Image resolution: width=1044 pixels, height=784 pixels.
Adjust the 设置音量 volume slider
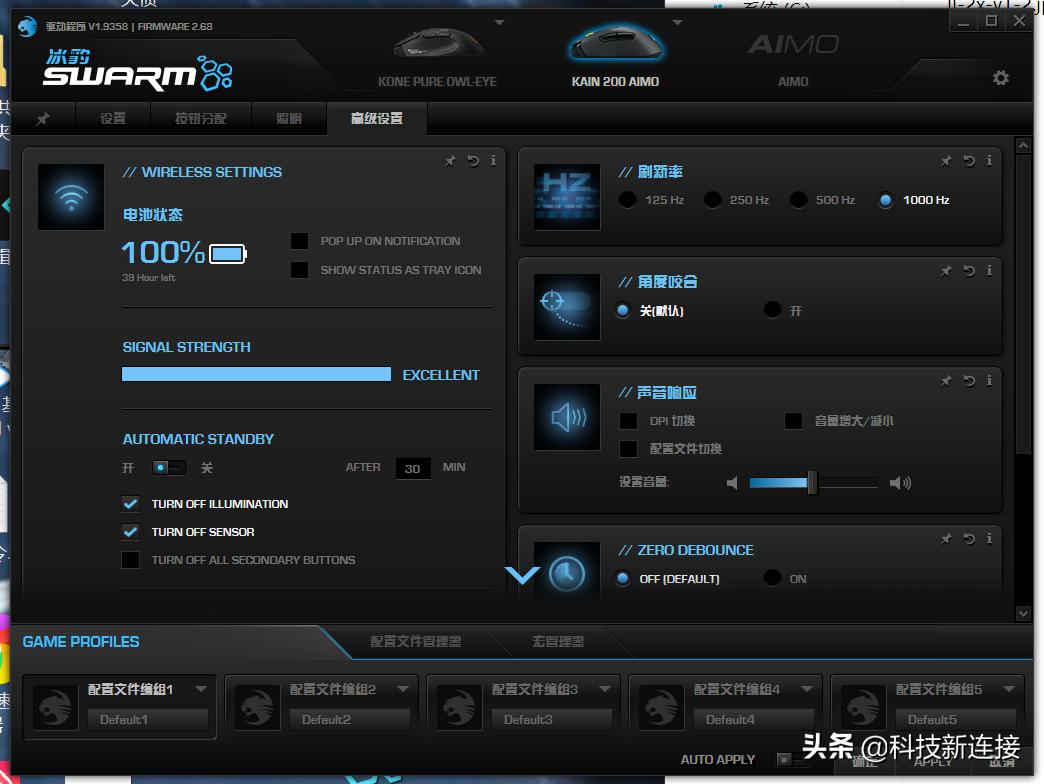pos(812,483)
